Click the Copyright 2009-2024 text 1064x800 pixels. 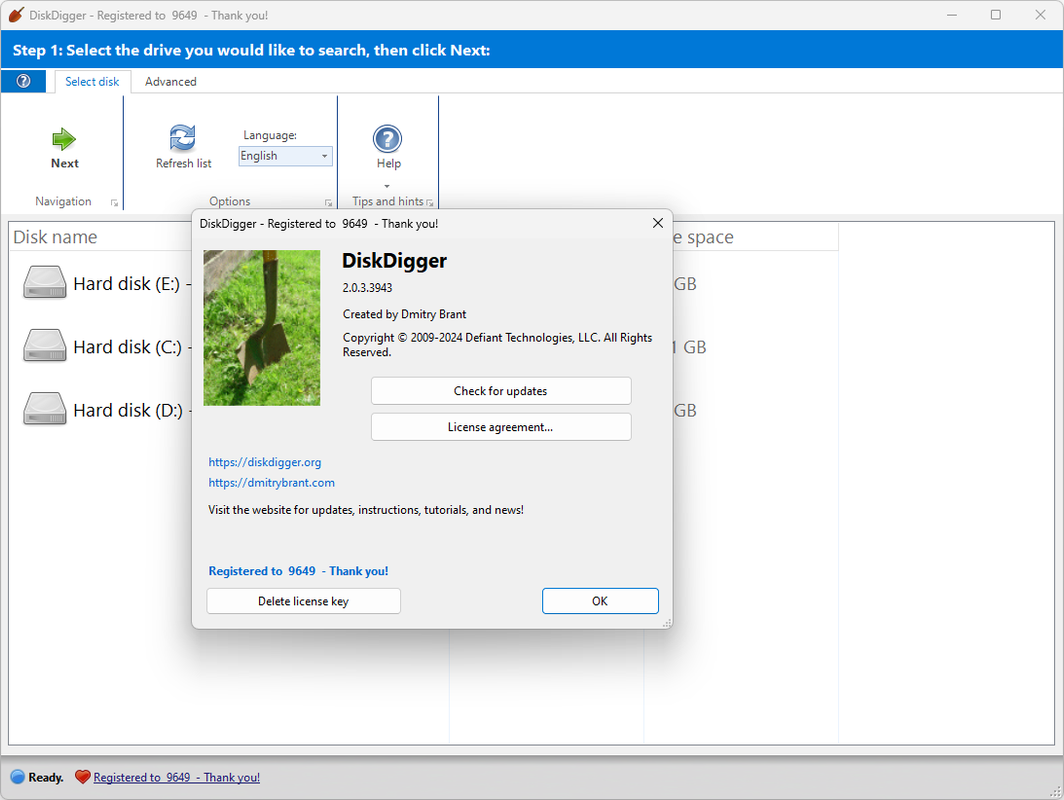click(497, 345)
